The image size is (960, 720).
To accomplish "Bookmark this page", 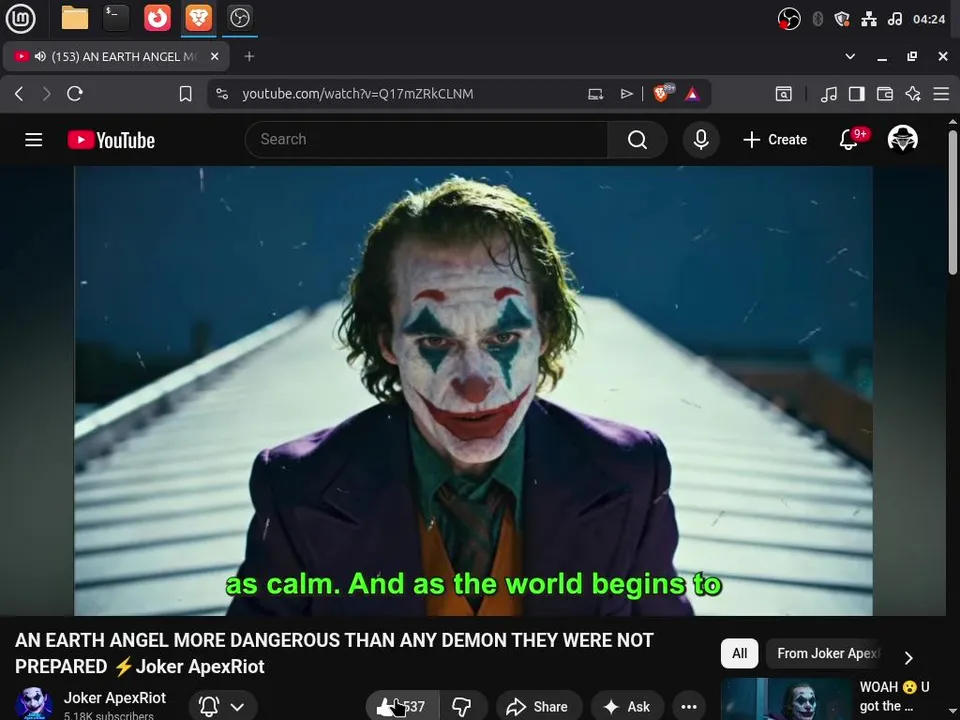I will coord(186,94).
